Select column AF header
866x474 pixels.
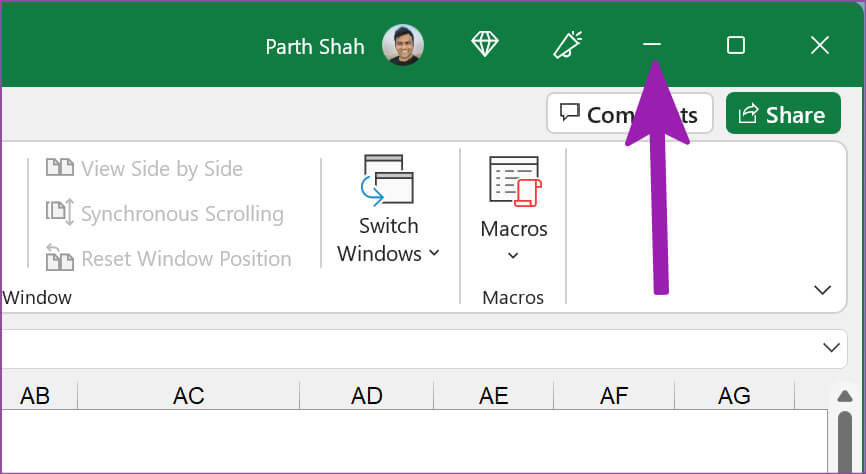(614, 396)
